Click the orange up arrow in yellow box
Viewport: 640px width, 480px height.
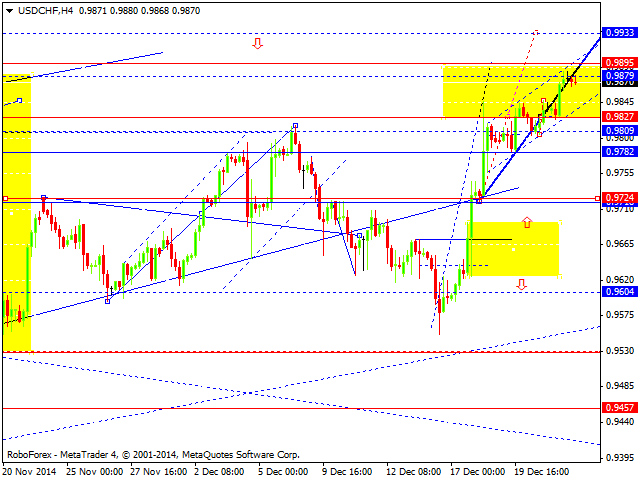527,222
